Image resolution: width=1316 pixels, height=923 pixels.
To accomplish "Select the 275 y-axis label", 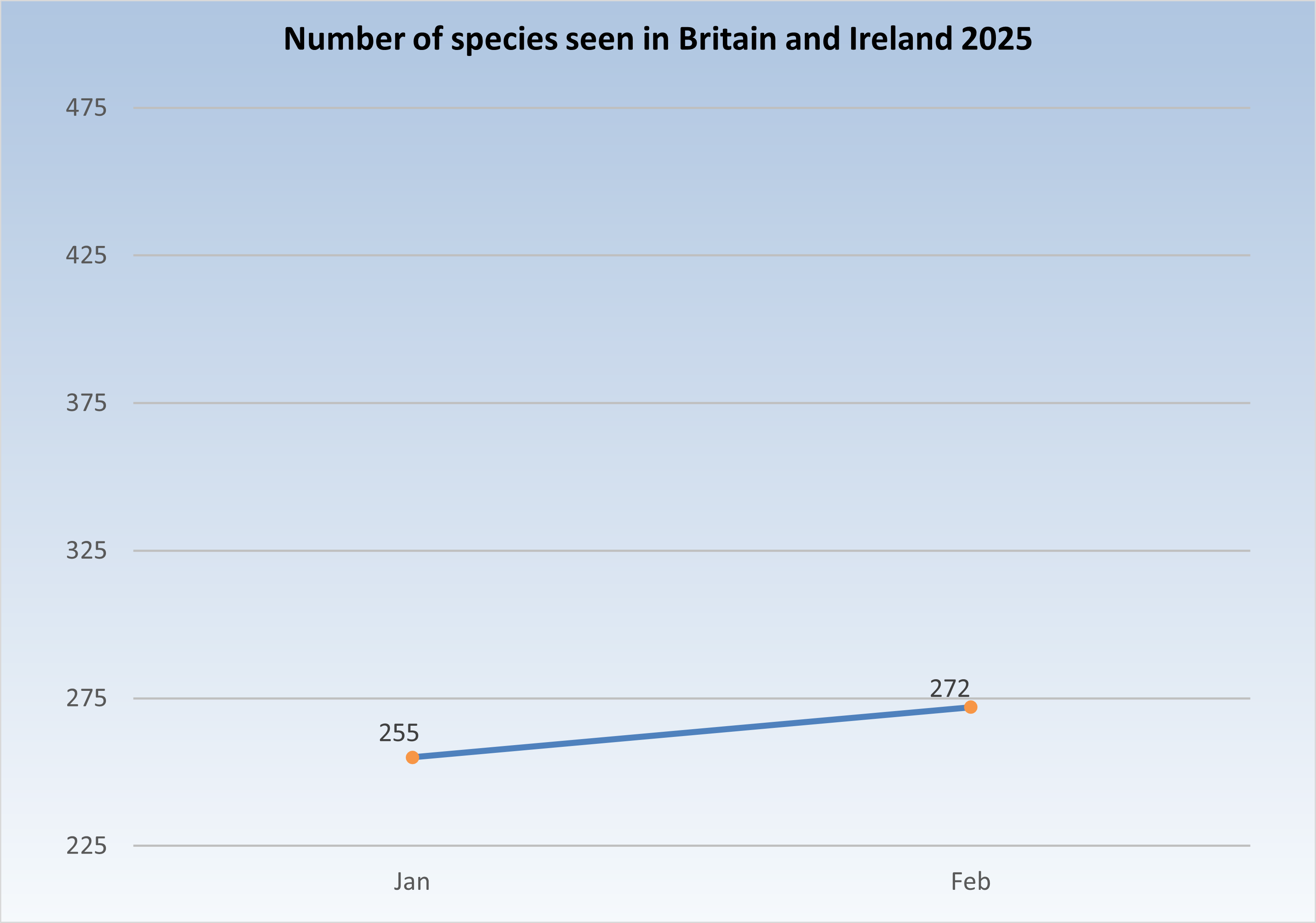I will [x=86, y=699].
